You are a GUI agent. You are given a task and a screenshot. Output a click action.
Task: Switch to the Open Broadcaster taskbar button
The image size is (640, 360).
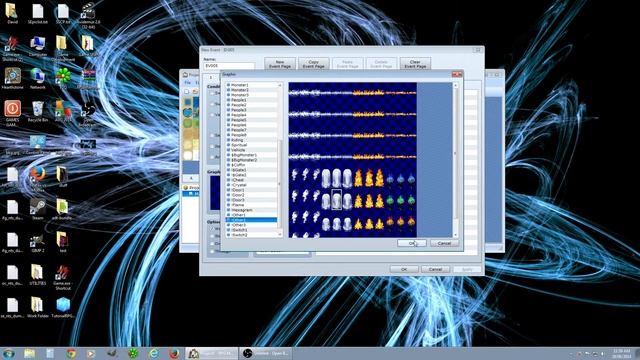266,353
